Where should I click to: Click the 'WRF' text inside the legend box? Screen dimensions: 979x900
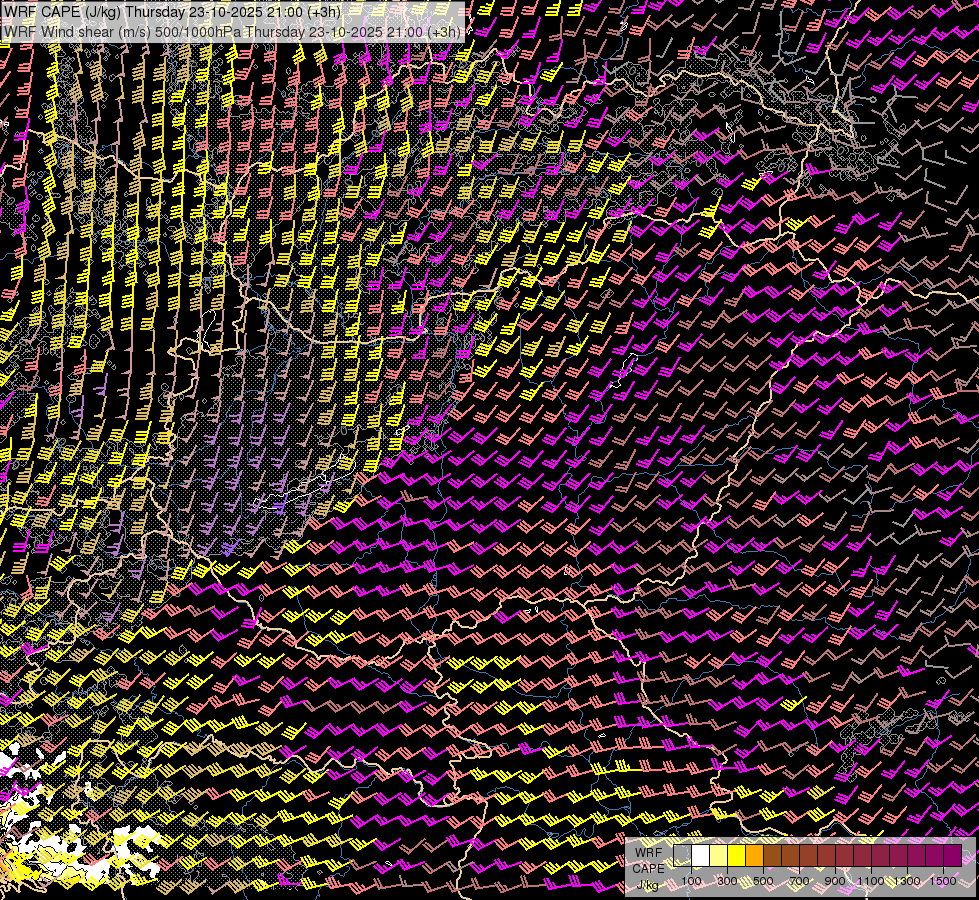point(648,853)
